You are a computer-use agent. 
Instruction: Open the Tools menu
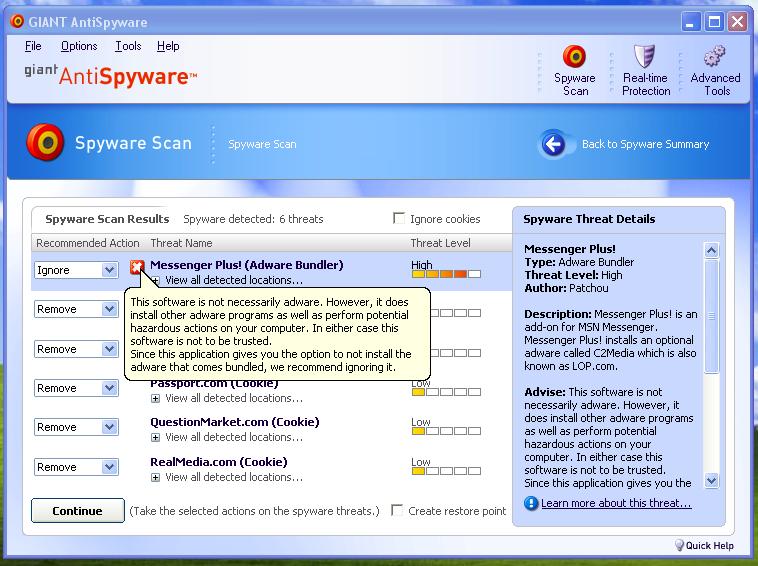coord(128,46)
